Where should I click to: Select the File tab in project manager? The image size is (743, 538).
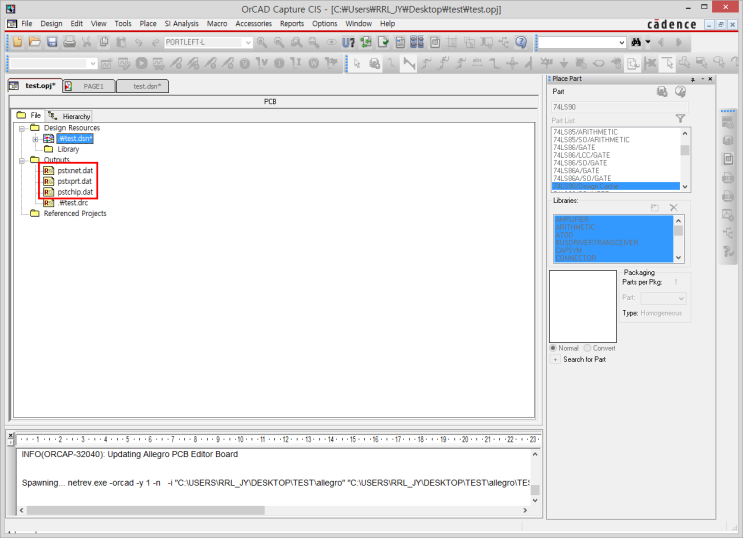click(x=29, y=116)
